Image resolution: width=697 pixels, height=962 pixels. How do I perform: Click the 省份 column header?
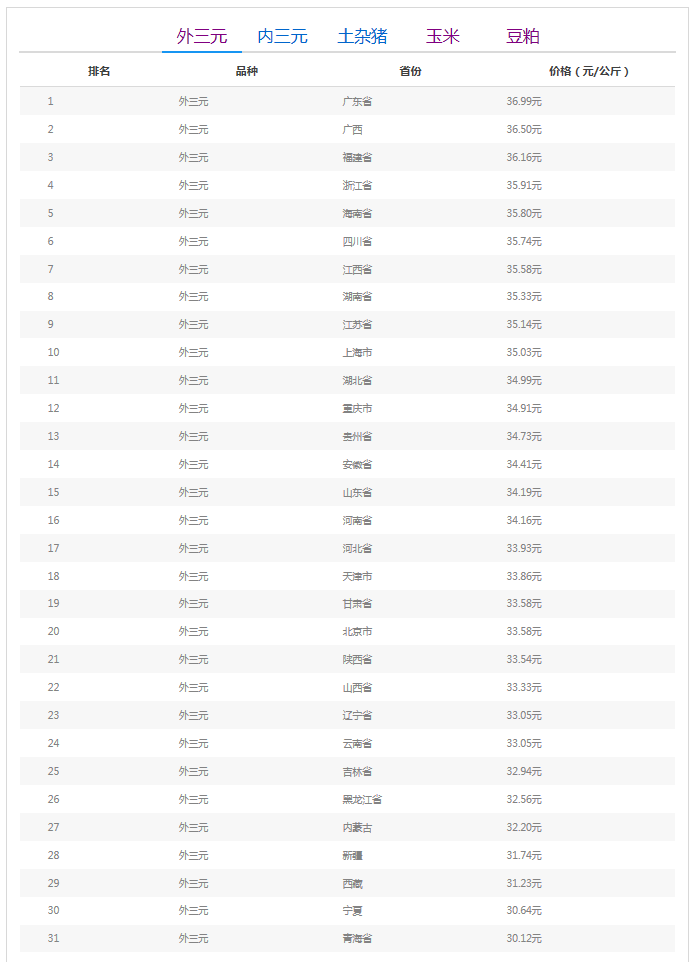point(410,72)
